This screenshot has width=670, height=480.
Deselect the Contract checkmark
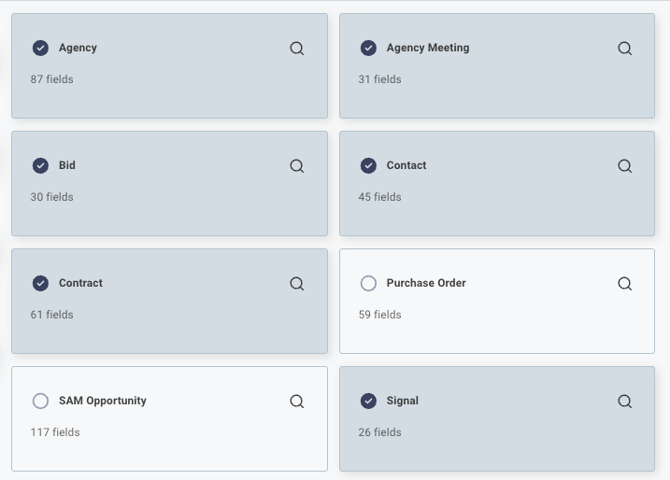pos(41,284)
